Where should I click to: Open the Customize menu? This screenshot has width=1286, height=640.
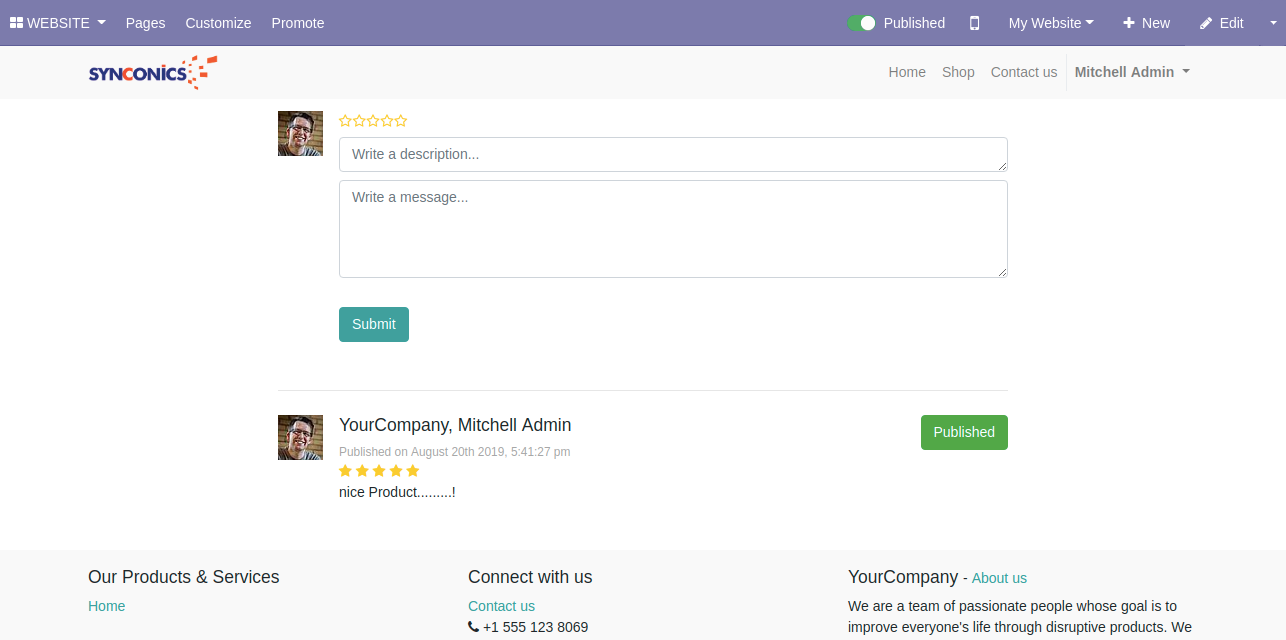click(x=218, y=23)
